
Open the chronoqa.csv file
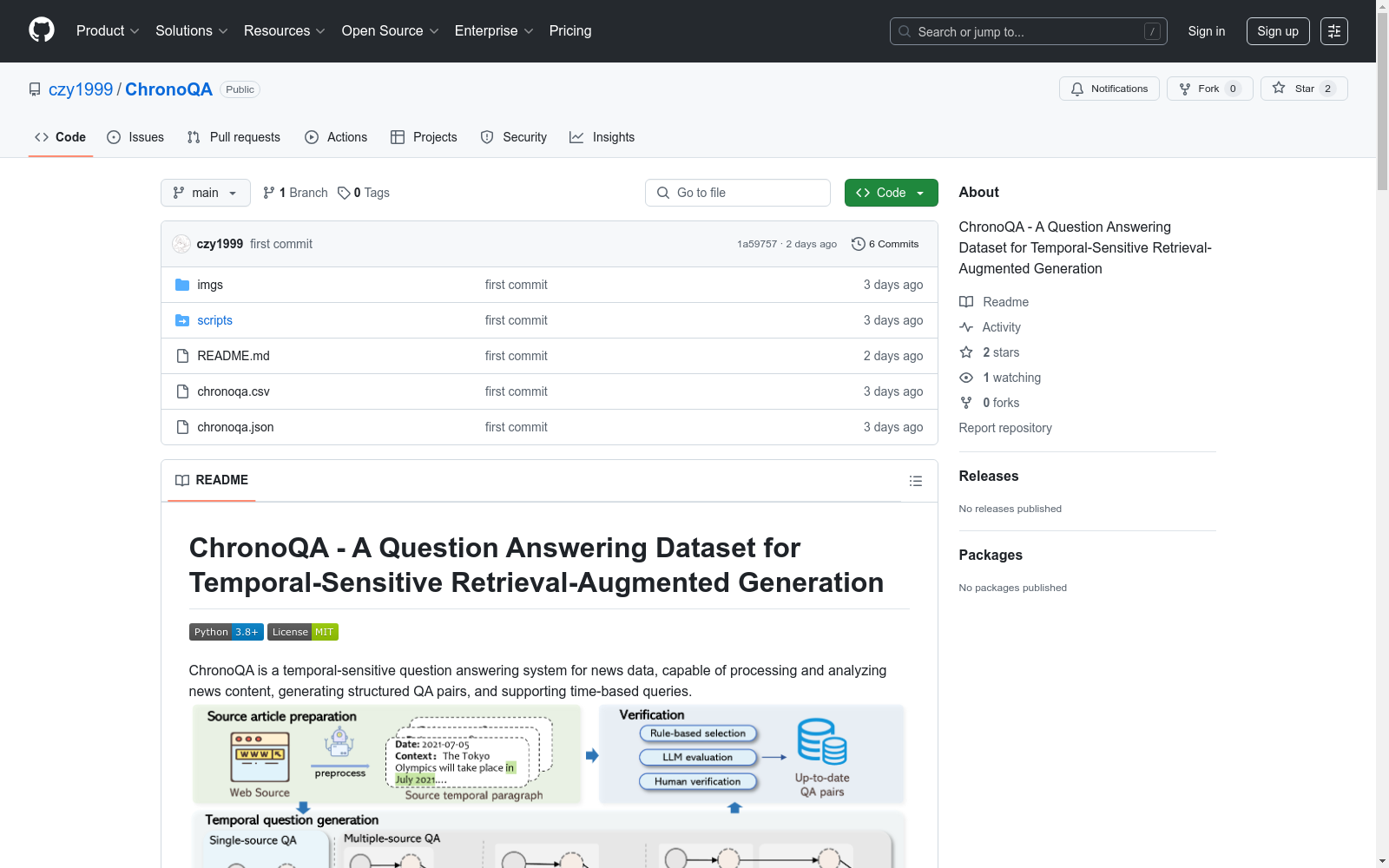coord(234,391)
